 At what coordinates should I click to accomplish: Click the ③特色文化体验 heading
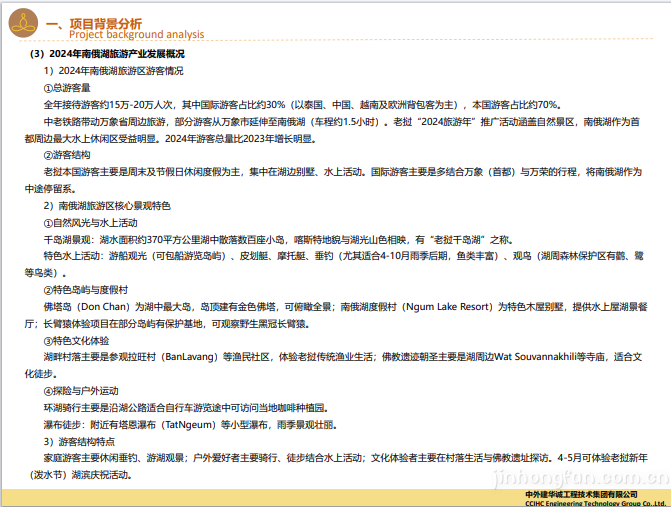(79, 341)
